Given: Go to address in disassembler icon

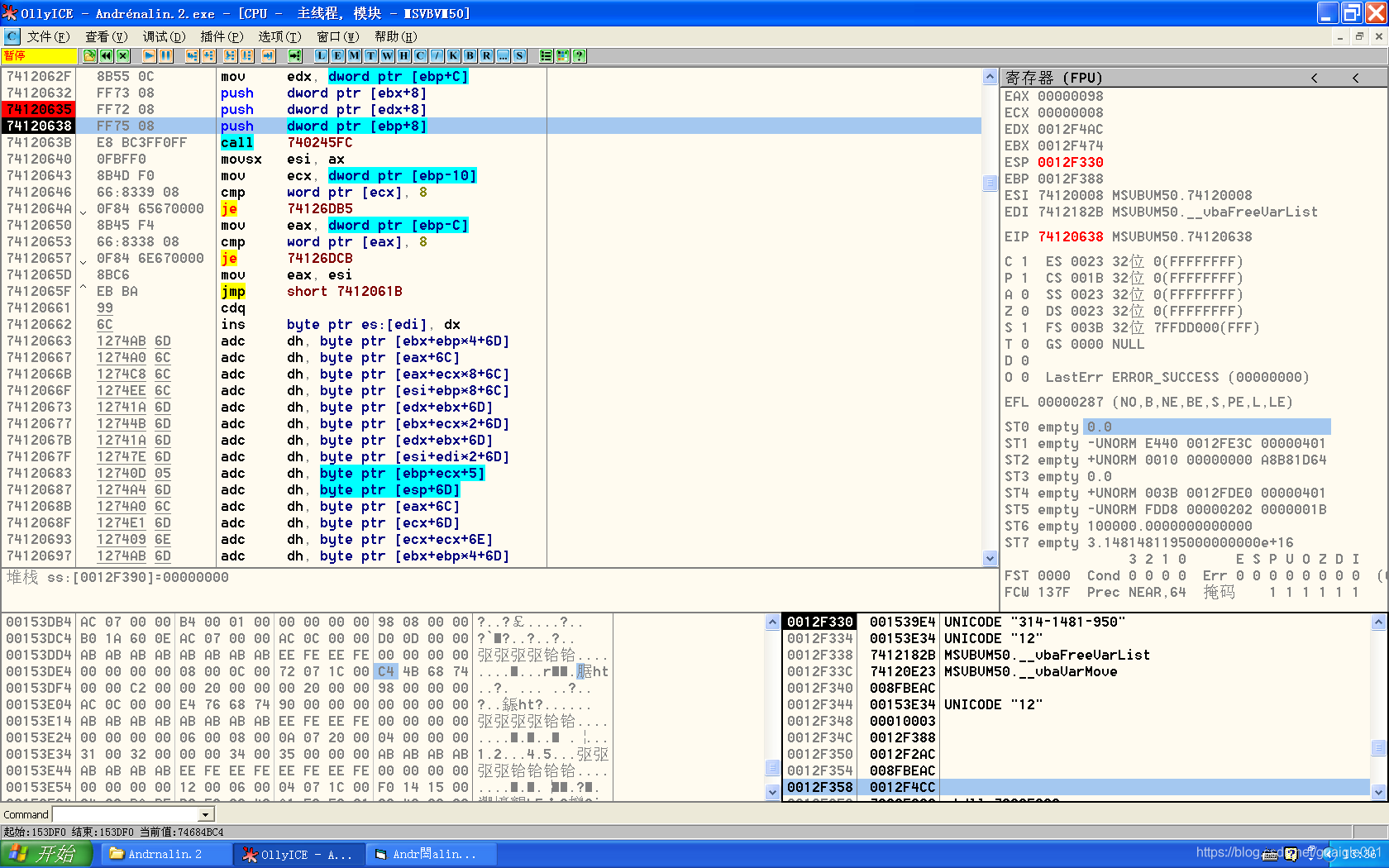Looking at the screenshot, I should click(x=294, y=55).
